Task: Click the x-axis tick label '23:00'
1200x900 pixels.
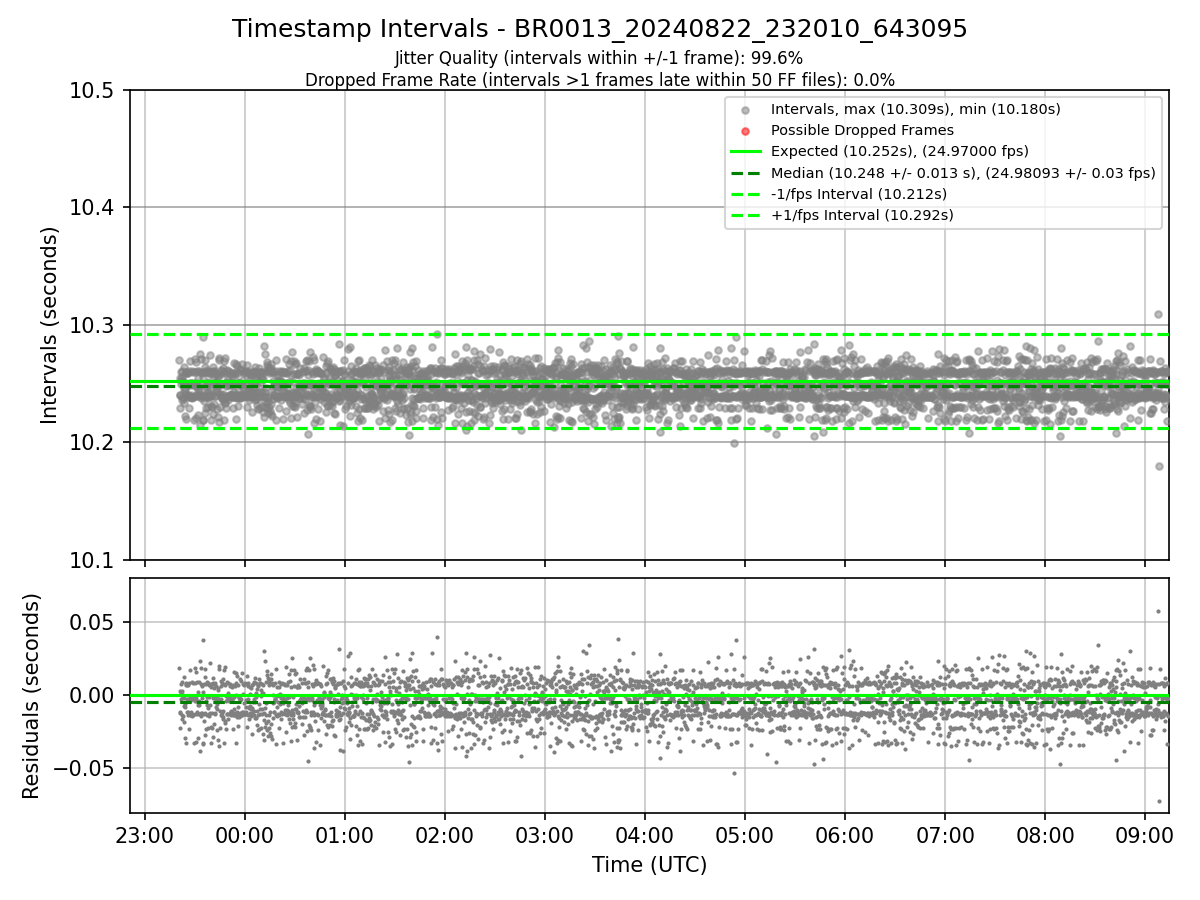Action: [x=145, y=834]
